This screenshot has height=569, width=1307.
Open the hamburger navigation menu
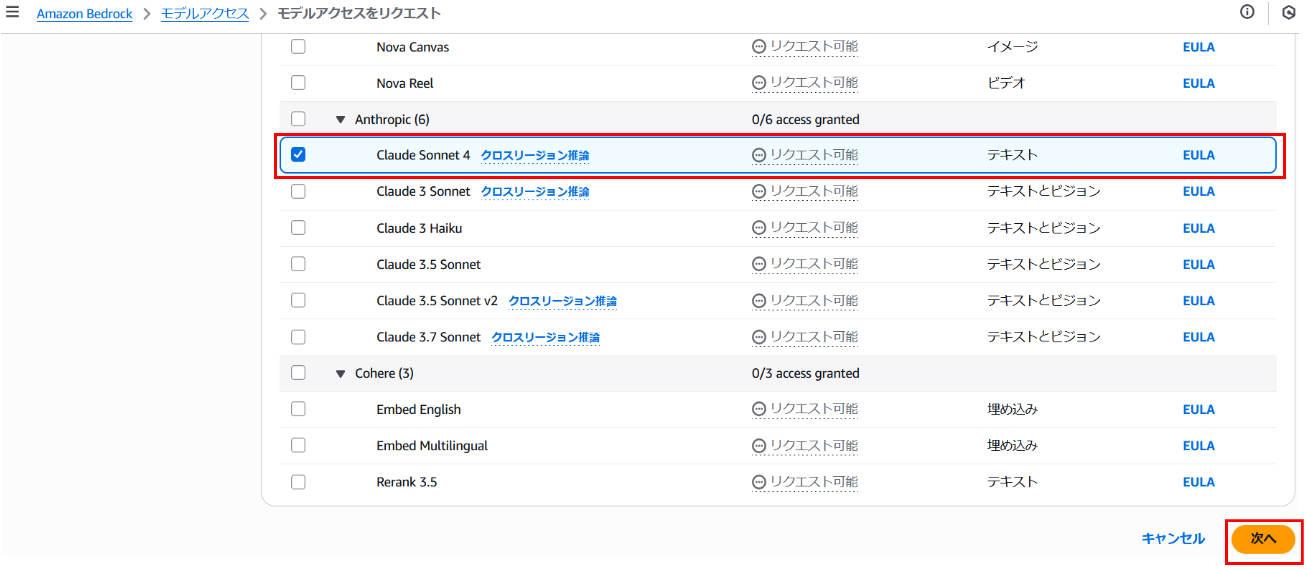pyautogui.click(x=13, y=13)
